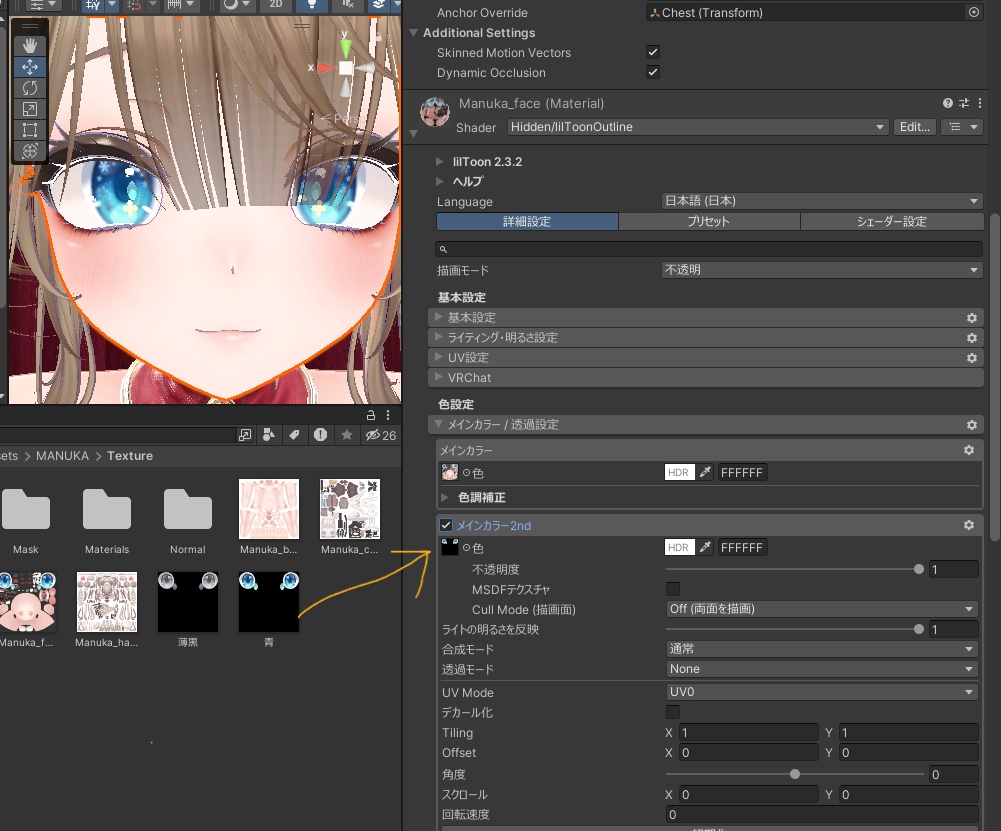The width and height of the screenshot is (1001, 831).
Task: Toggle the Project panel lock icon
Action: click(371, 415)
